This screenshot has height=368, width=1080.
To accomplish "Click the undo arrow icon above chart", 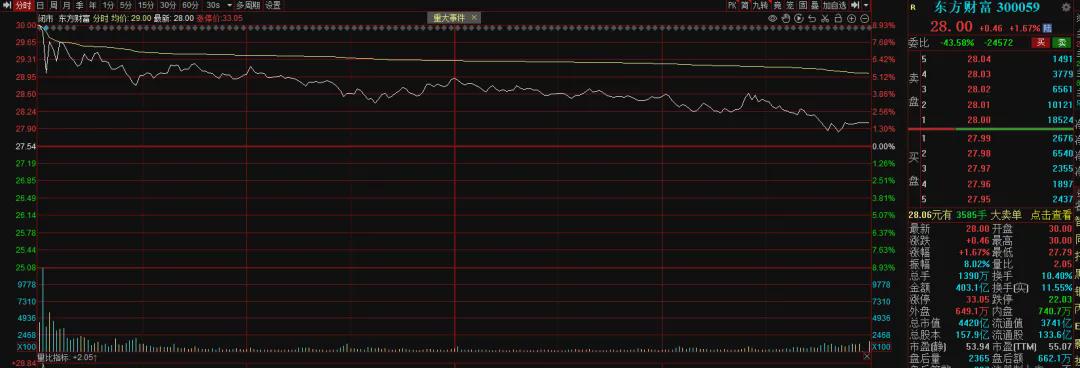I will [812, 19].
